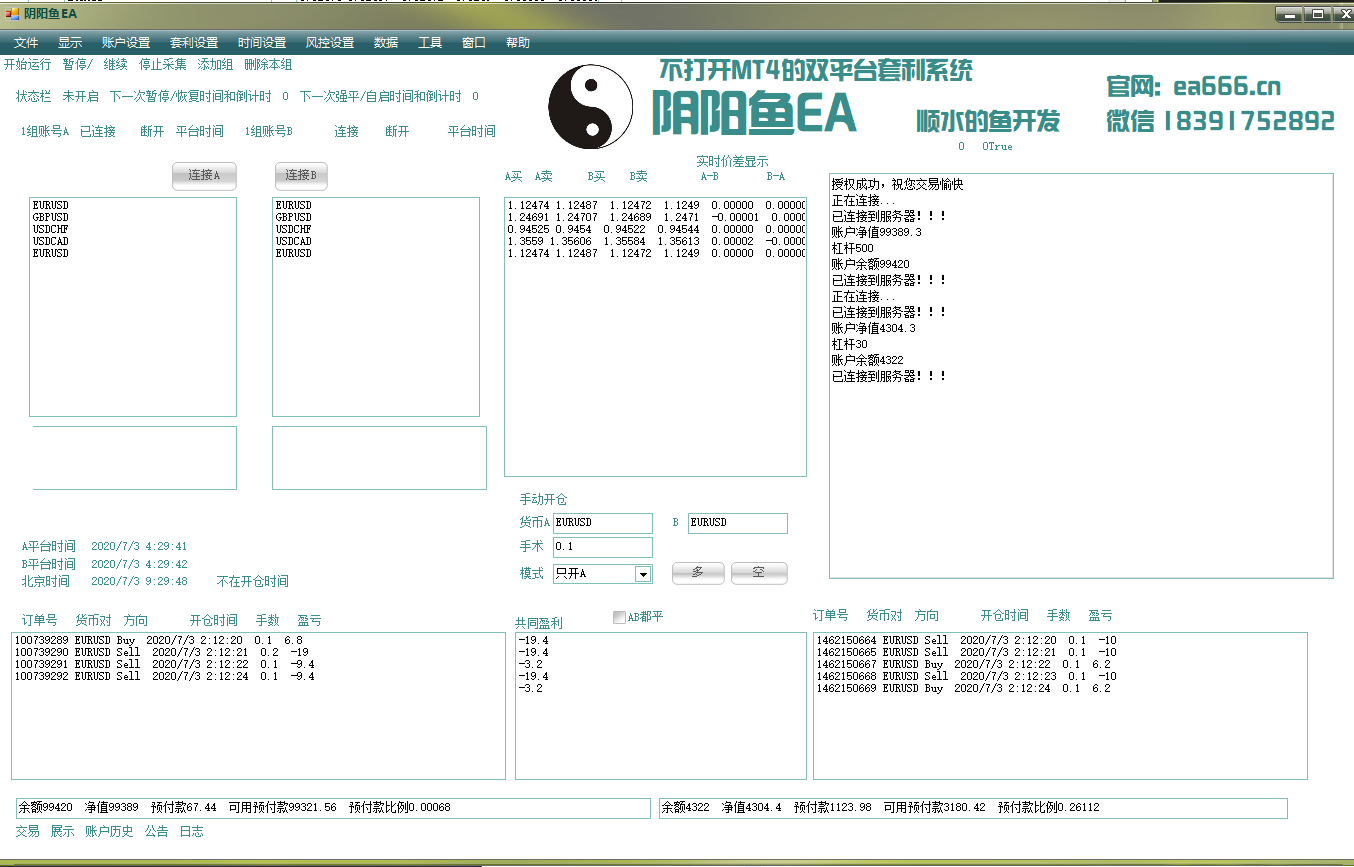Switch to the 交易 bottom tab
Image resolution: width=1354 pixels, height=867 pixels.
pos(28,831)
